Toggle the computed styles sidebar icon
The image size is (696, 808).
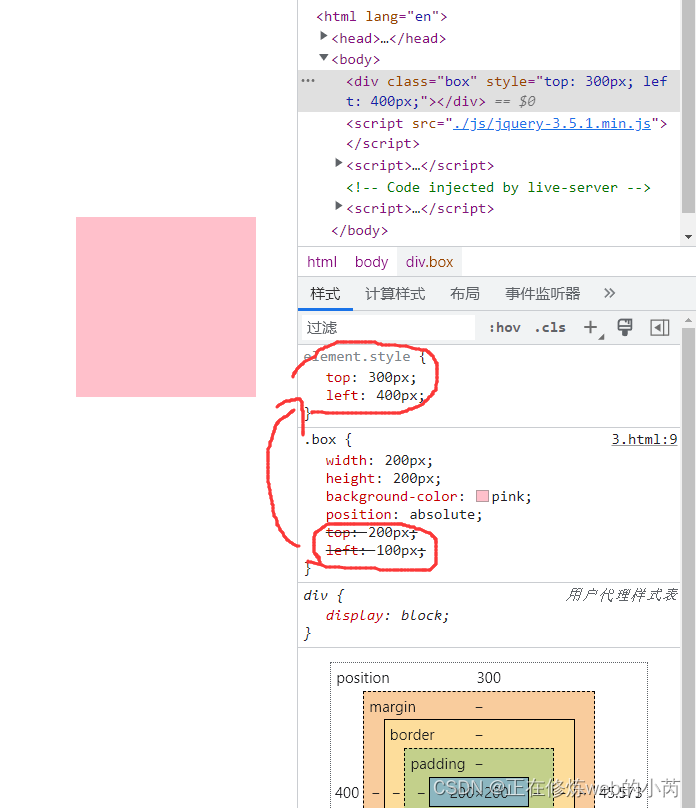pos(659,328)
